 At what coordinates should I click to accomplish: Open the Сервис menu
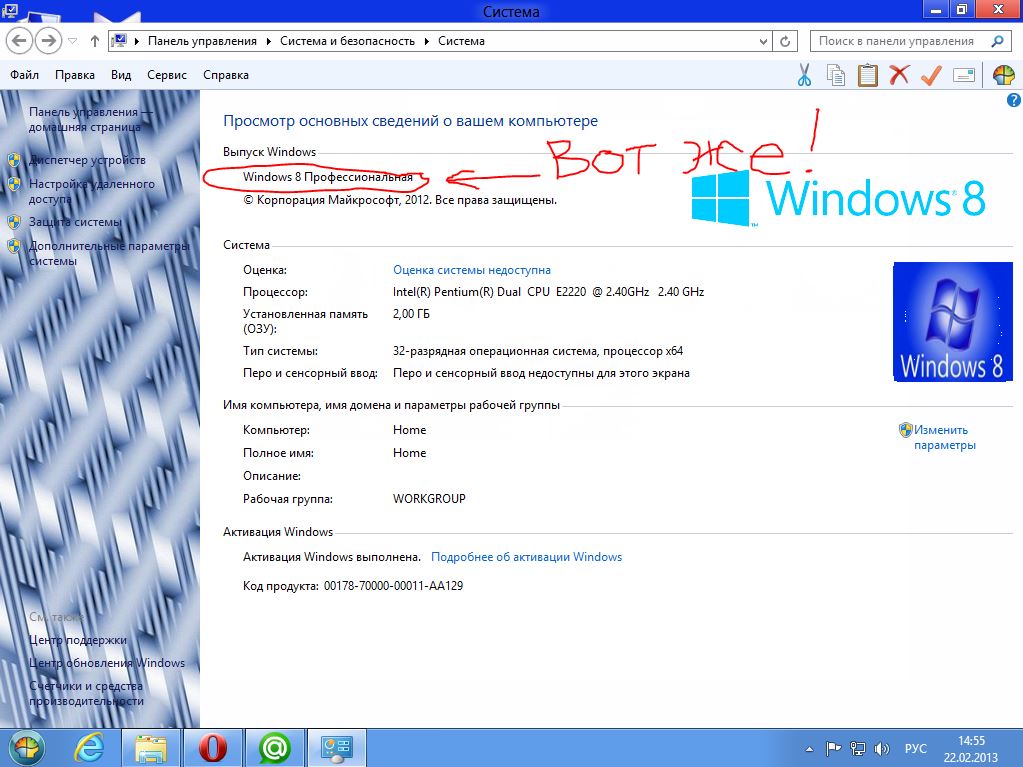[167, 75]
